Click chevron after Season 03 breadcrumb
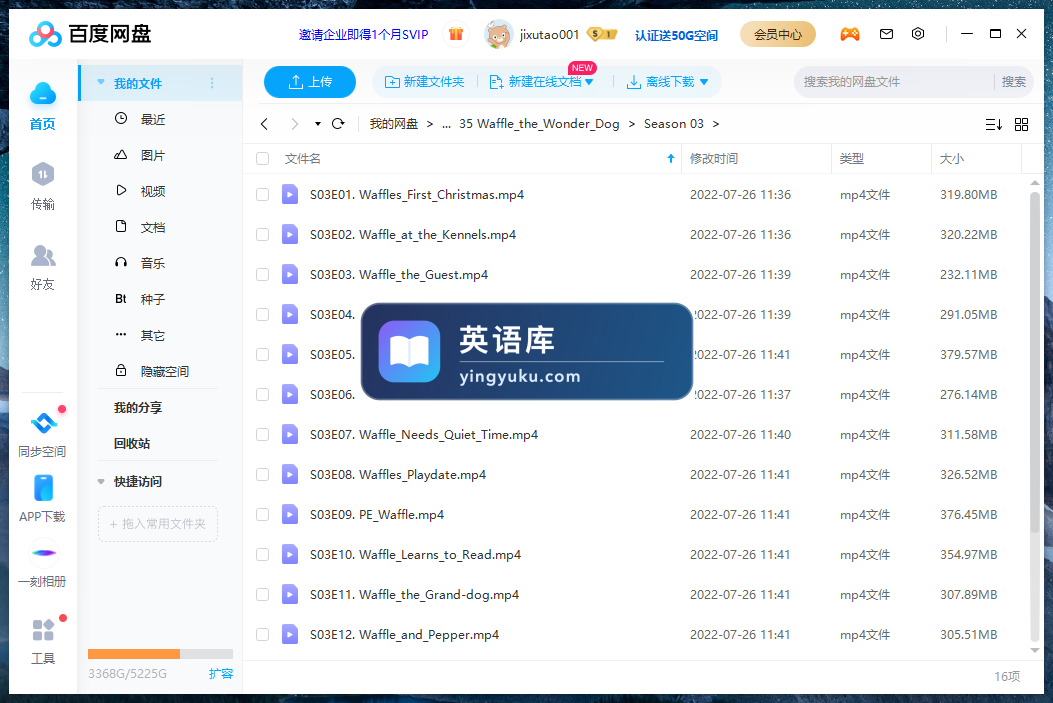 [x=716, y=124]
